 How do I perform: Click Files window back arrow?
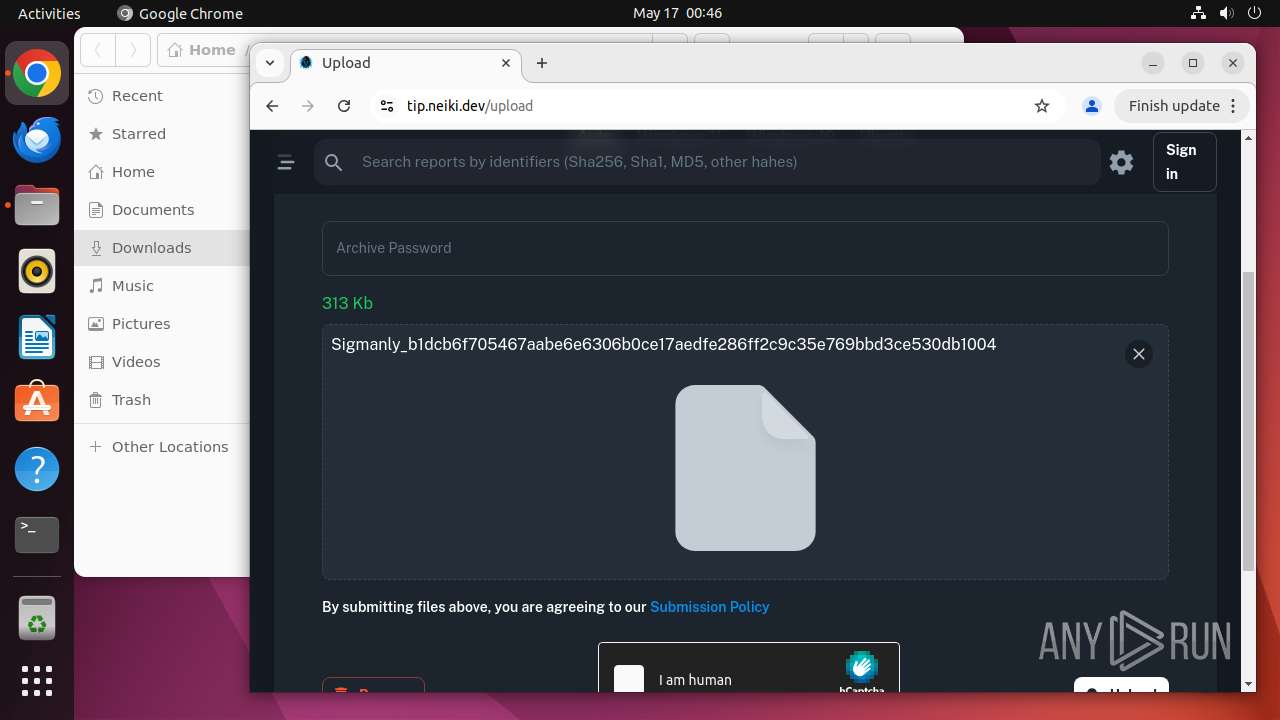point(98,50)
